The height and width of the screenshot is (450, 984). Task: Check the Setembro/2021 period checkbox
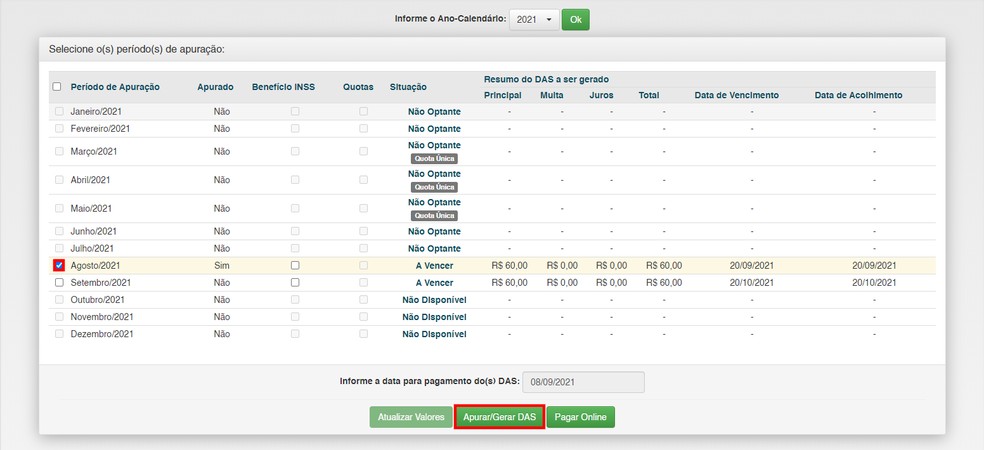click(x=58, y=283)
